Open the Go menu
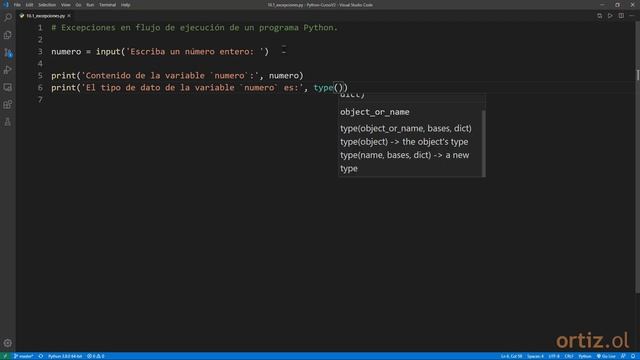This screenshot has height=360, width=640. (78, 5)
